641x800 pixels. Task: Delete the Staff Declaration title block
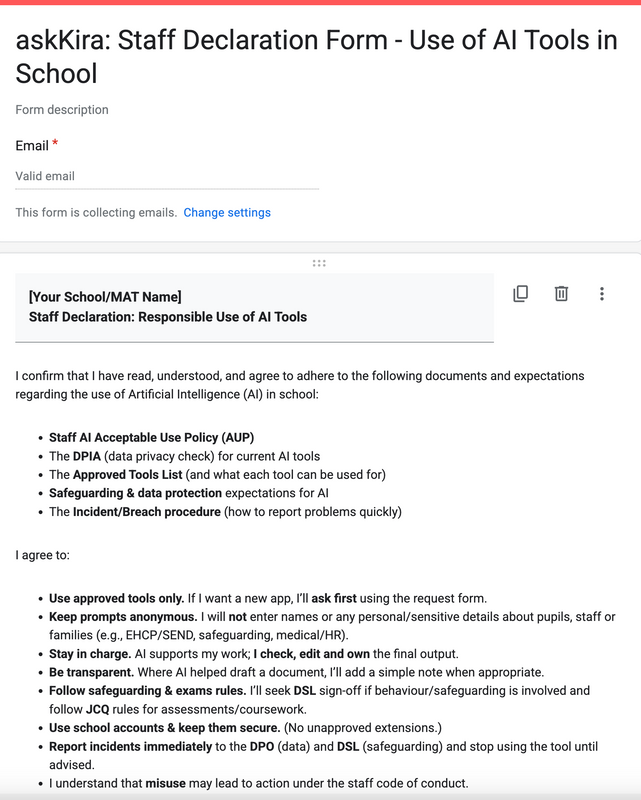pos(561,294)
